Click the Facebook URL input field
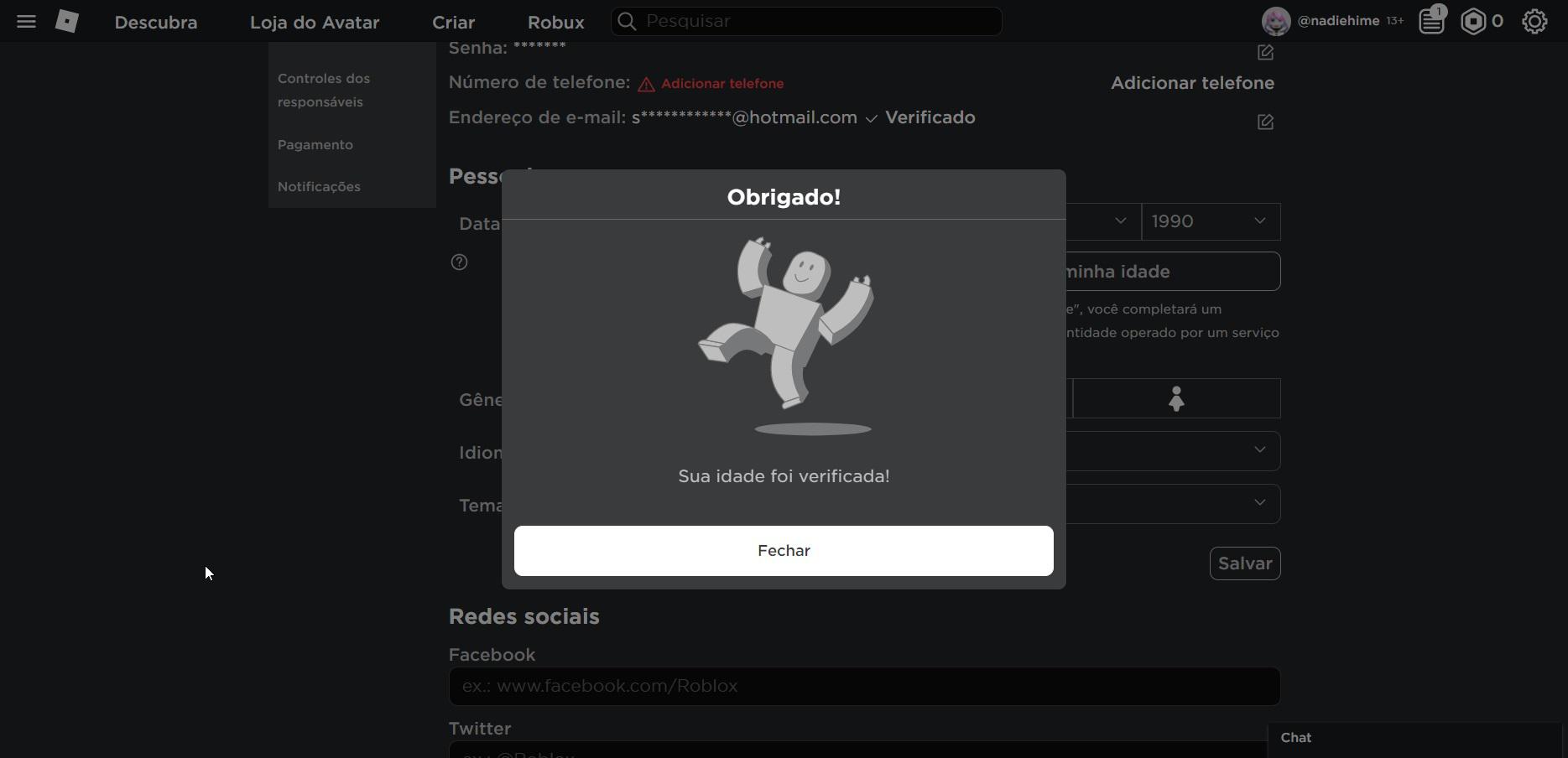The image size is (1568, 758). tap(864, 686)
